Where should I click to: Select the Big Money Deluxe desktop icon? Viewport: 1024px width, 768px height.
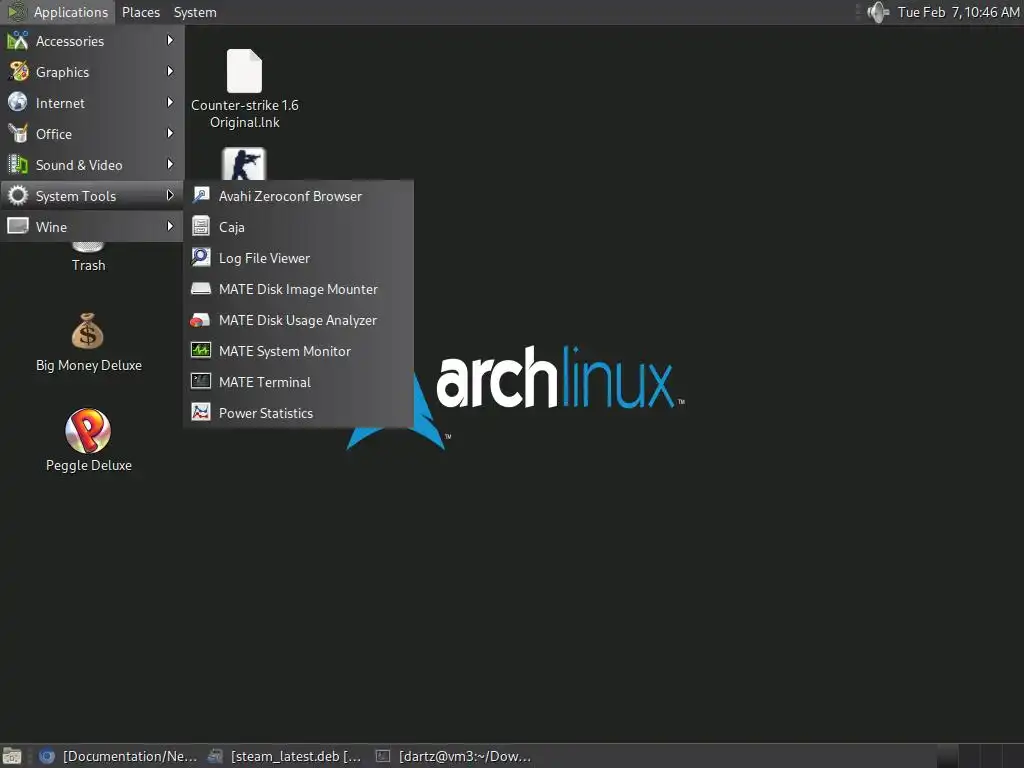[x=88, y=330]
